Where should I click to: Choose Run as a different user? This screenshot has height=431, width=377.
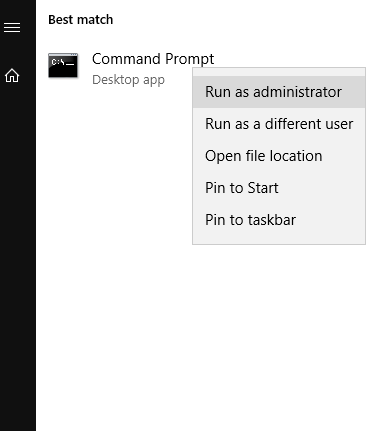[279, 124]
